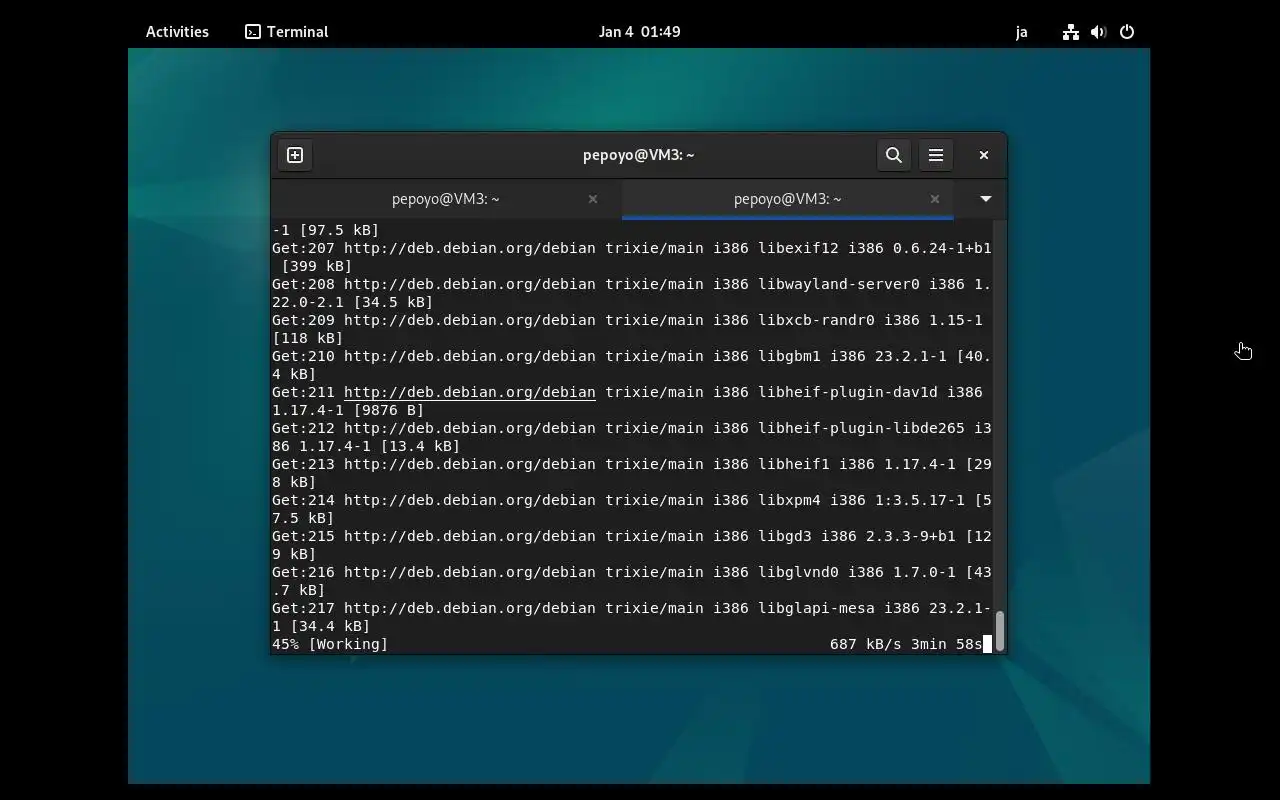Screen dimensions: 1280x800
Task: Click the libwayland-server0 package name
Action: [838, 284]
